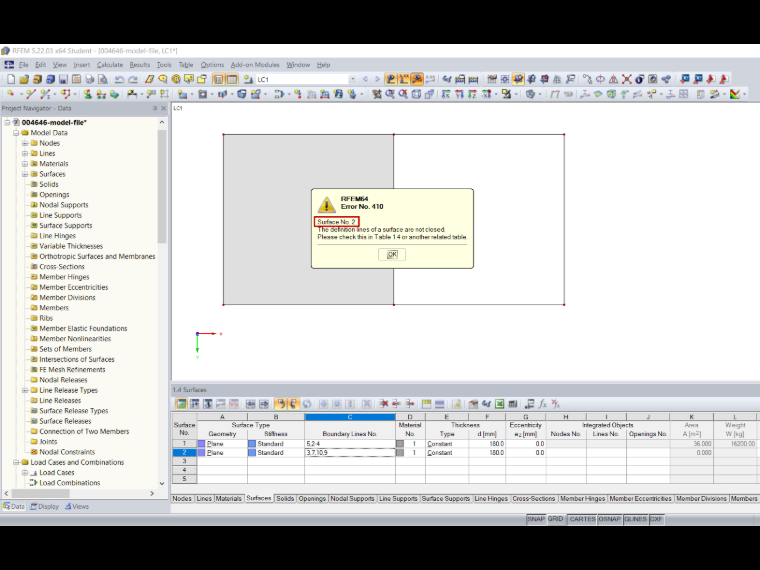Click the boundary lines cell containing 3,7,10,9
760x570 pixels.
click(349, 453)
